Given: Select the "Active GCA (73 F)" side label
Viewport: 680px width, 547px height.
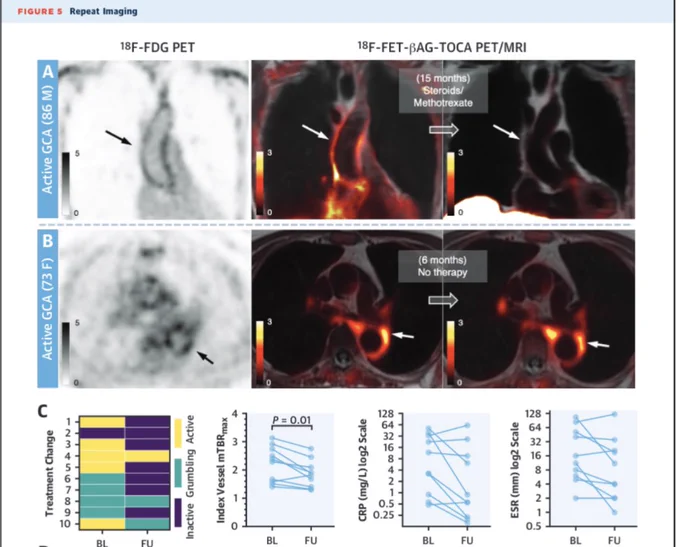Looking at the screenshot, I should tap(47, 308).
